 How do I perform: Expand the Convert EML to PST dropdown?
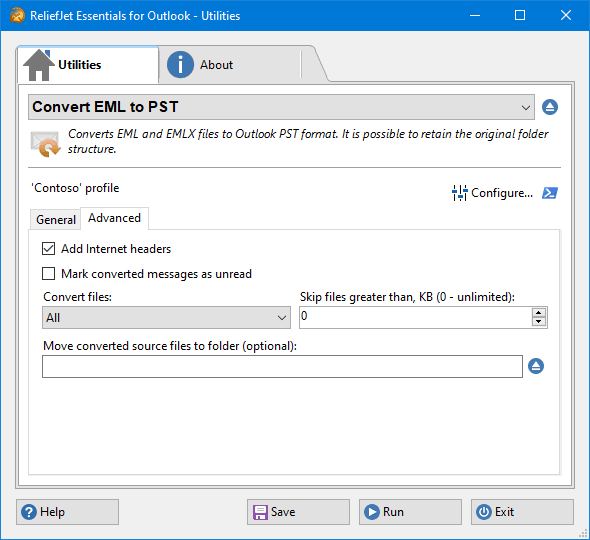(x=281, y=107)
